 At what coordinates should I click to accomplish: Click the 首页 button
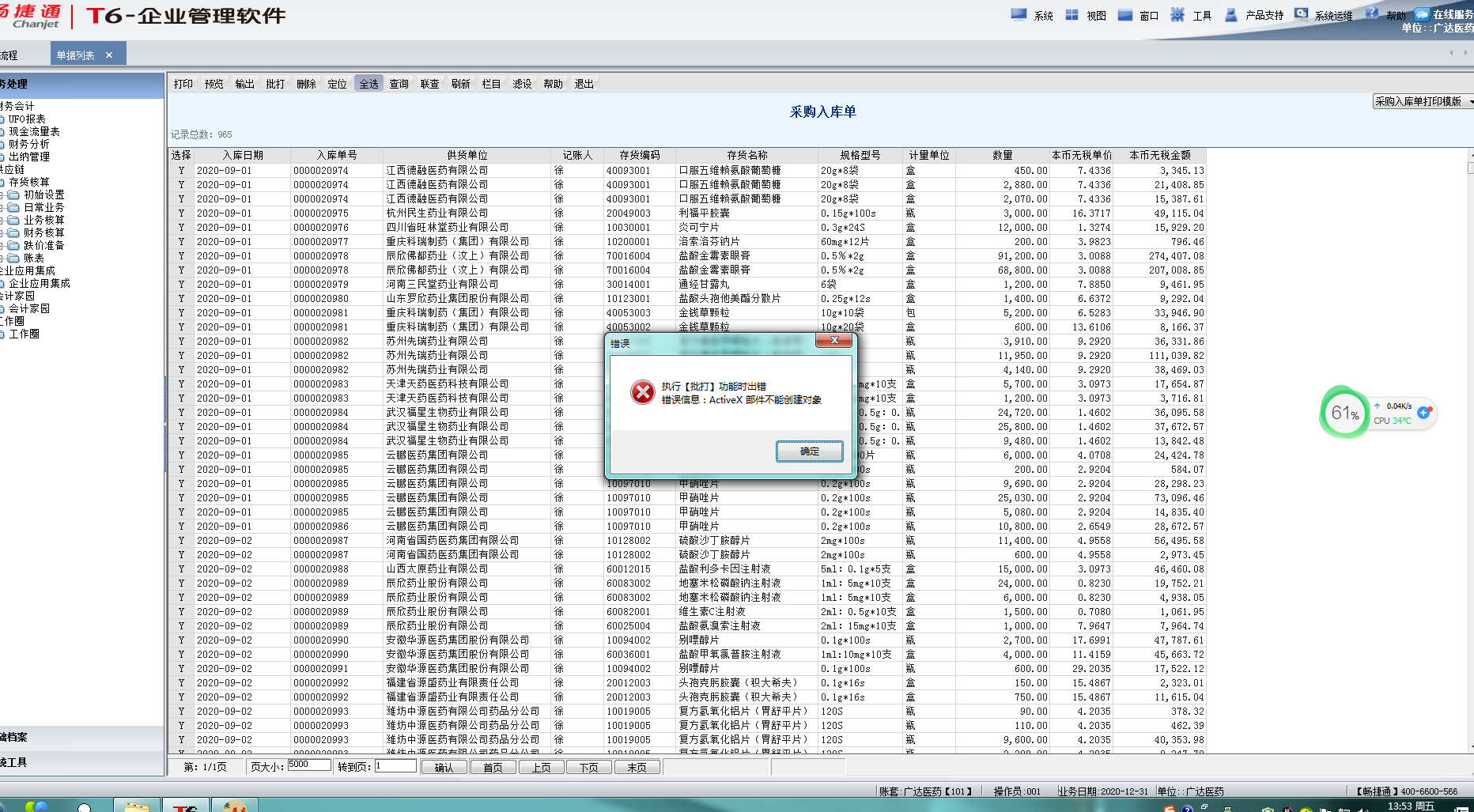(x=493, y=767)
